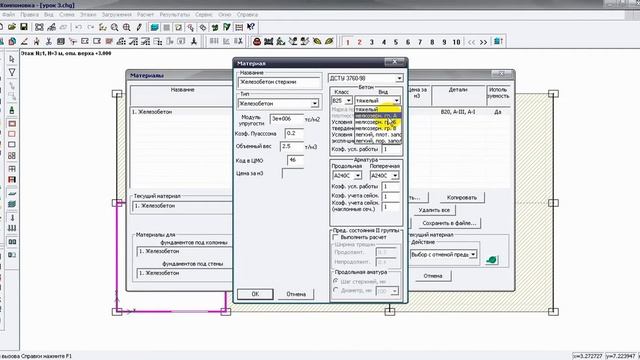
Task: Open the Схема menu
Action: coord(67,15)
